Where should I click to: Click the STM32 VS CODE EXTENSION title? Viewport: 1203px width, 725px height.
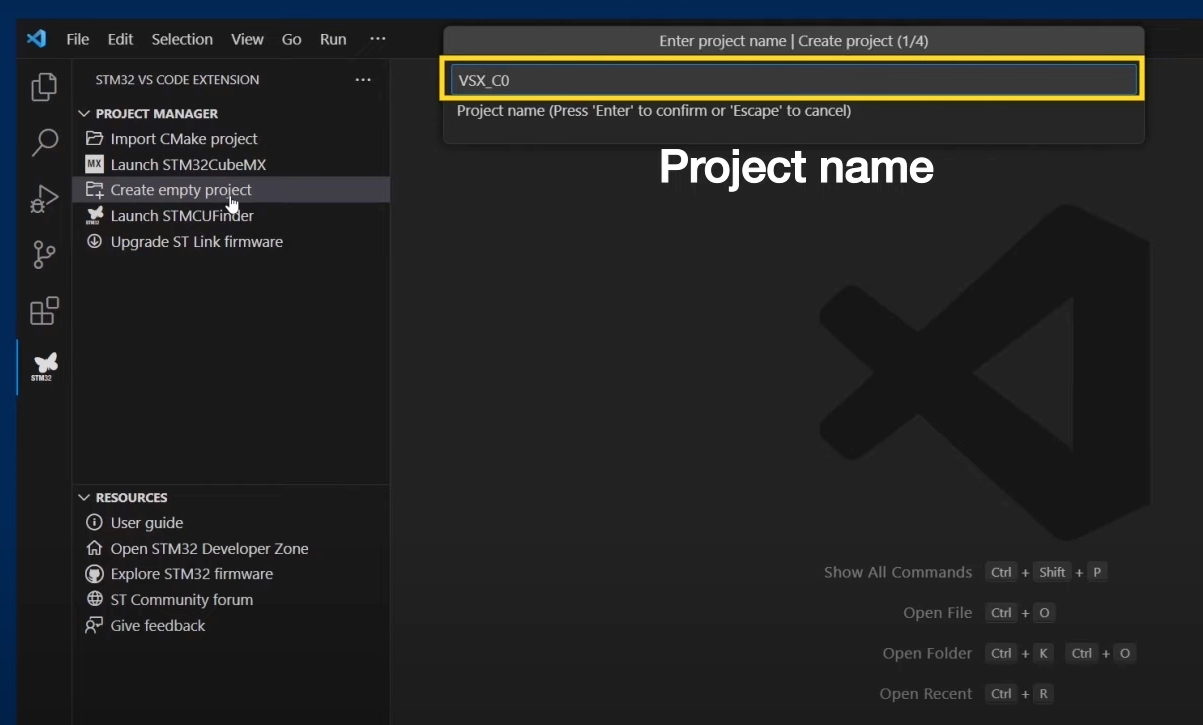tap(177, 80)
